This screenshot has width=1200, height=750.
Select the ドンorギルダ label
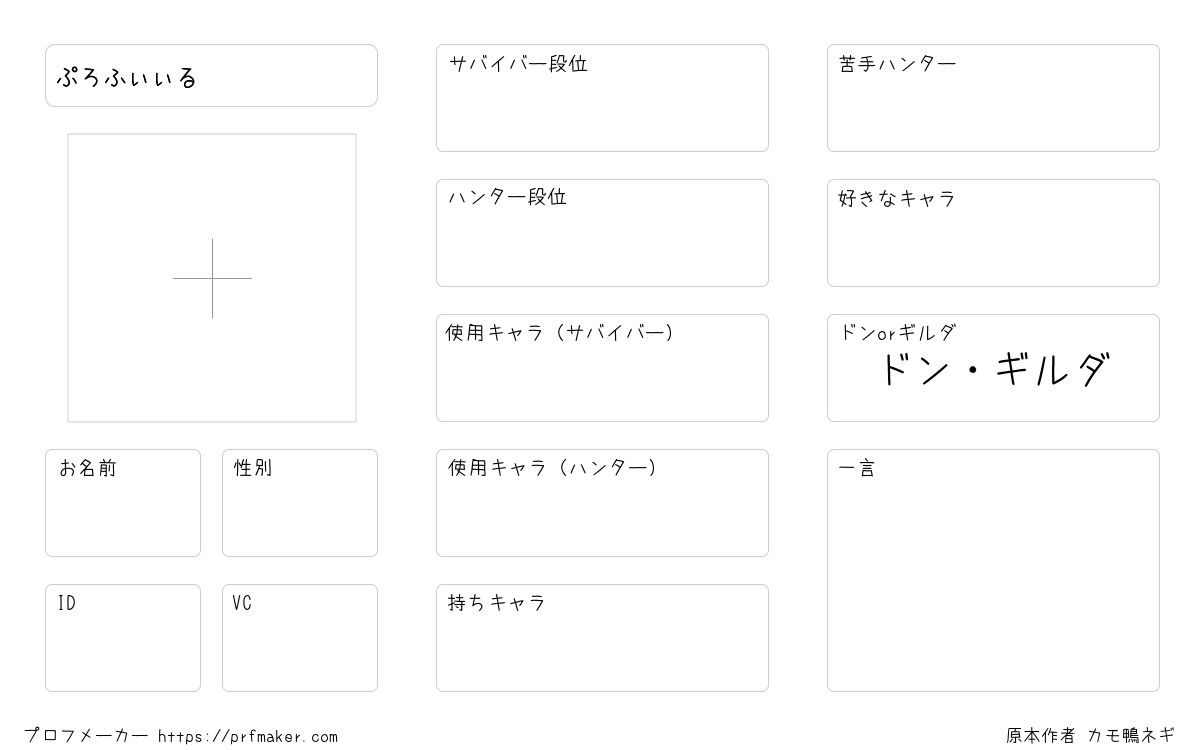[x=897, y=332]
